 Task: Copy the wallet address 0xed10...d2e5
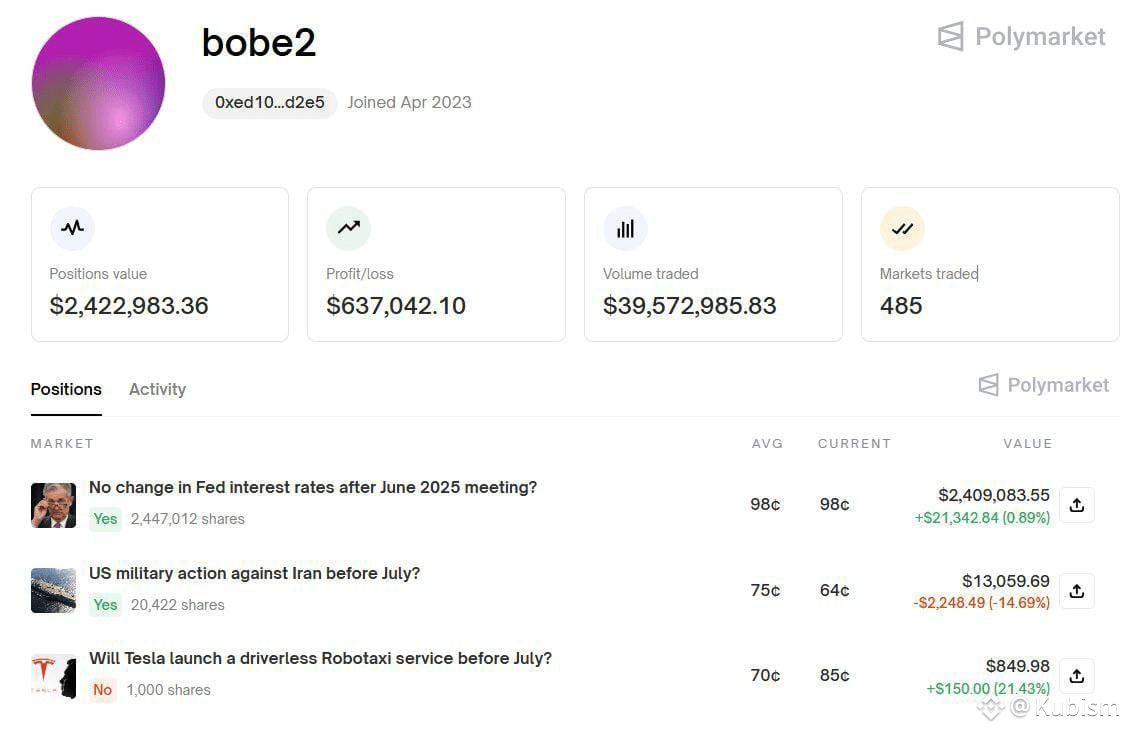[x=270, y=103]
